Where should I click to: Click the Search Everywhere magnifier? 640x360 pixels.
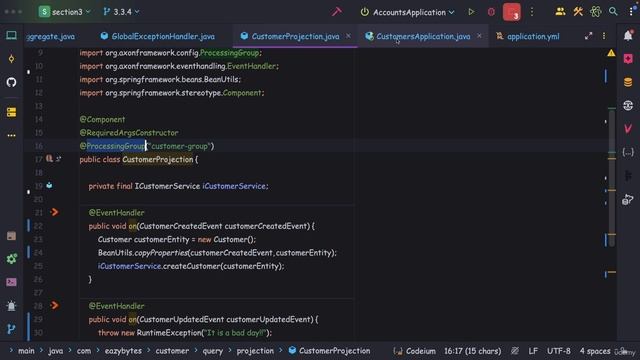tap(613, 12)
